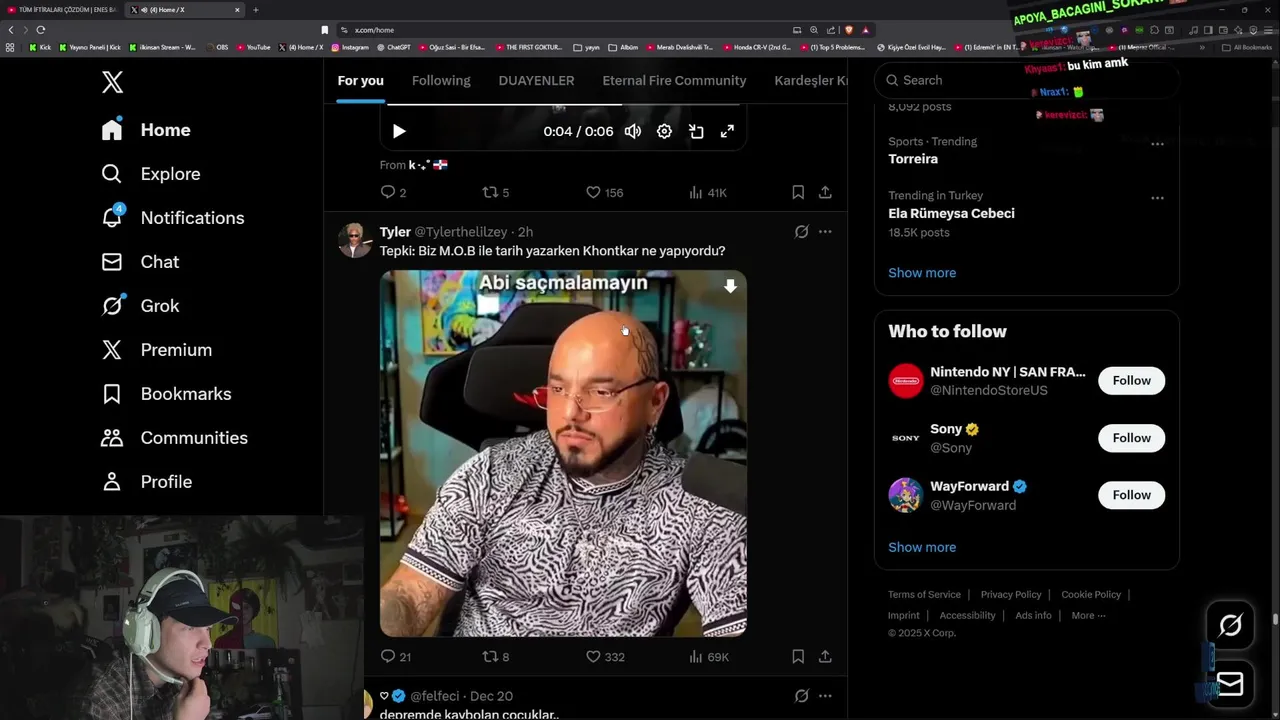Open the Ela Rümeysa Cebeci trend
Screen dimensions: 1280x720
[x=951, y=213]
